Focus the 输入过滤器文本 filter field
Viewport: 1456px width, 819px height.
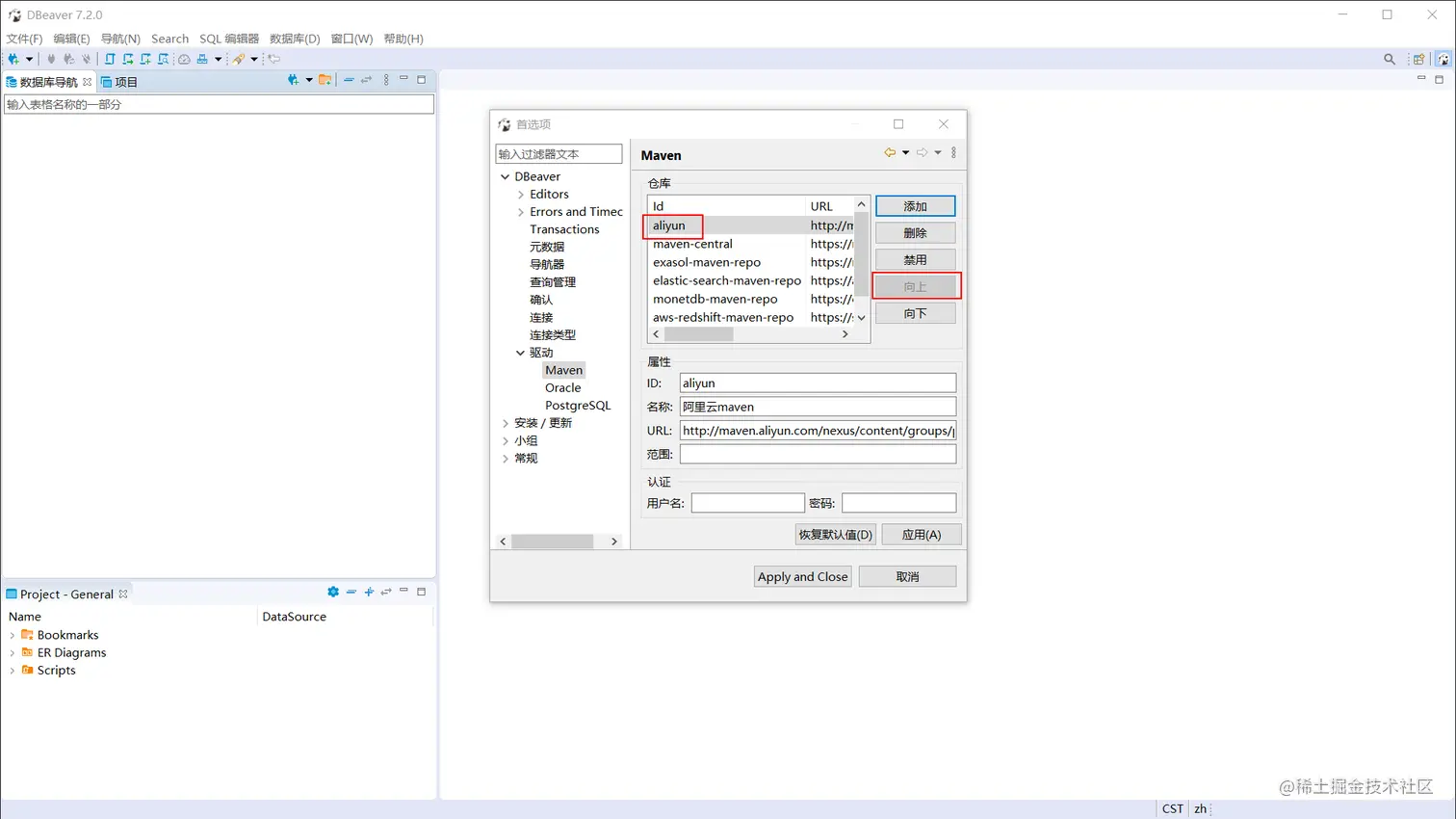559,154
